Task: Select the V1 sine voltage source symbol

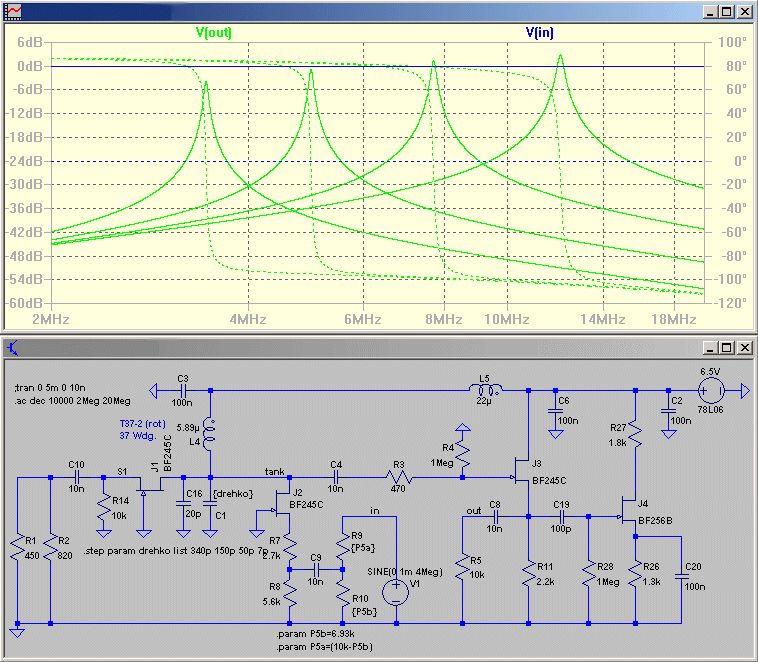Action: tap(397, 590)
